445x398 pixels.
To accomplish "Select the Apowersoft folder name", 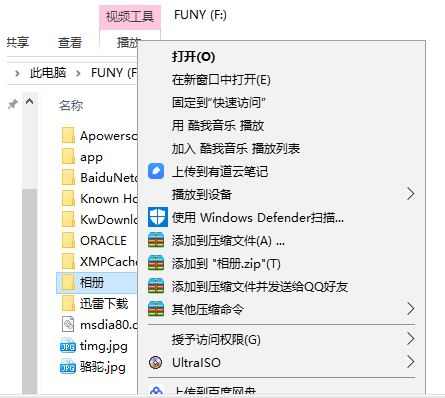I will tap(108, 136).
